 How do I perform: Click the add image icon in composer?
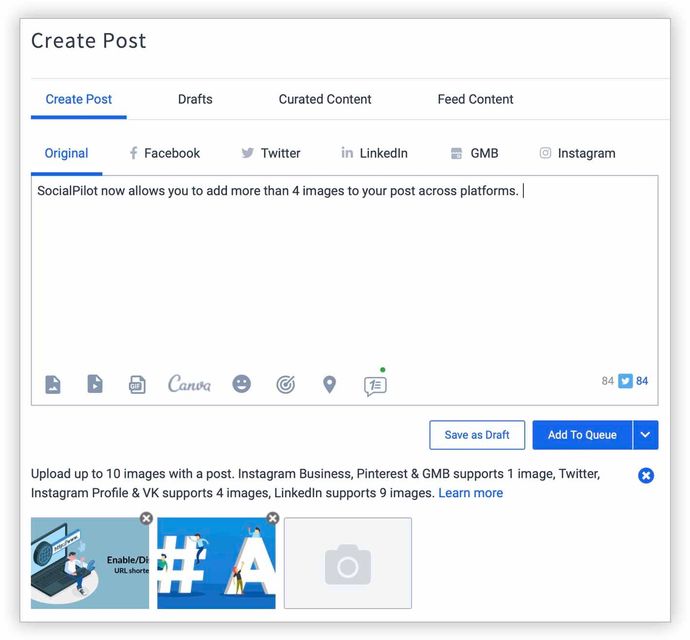coord(53,384)
